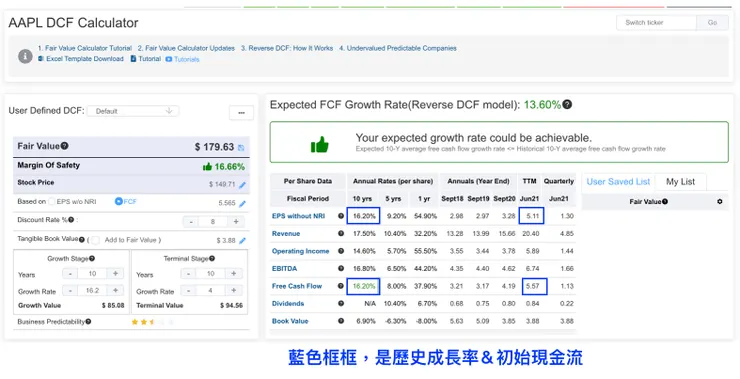This screenshot has height=379, width=740.
Task: Click the Free Cash Flow 16.20% 10 yrs cell
Action: coord(363,286)
